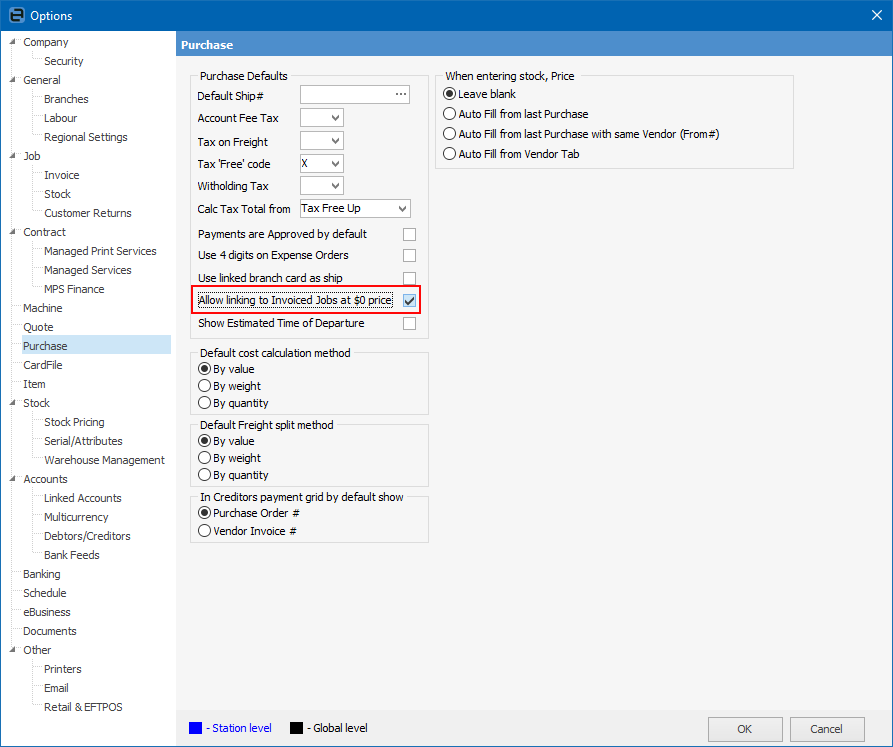The height and width of the screenshot is (747, 893).
Task: Expand the Account Fee Tax dropdown
Action: click(334, 118)
